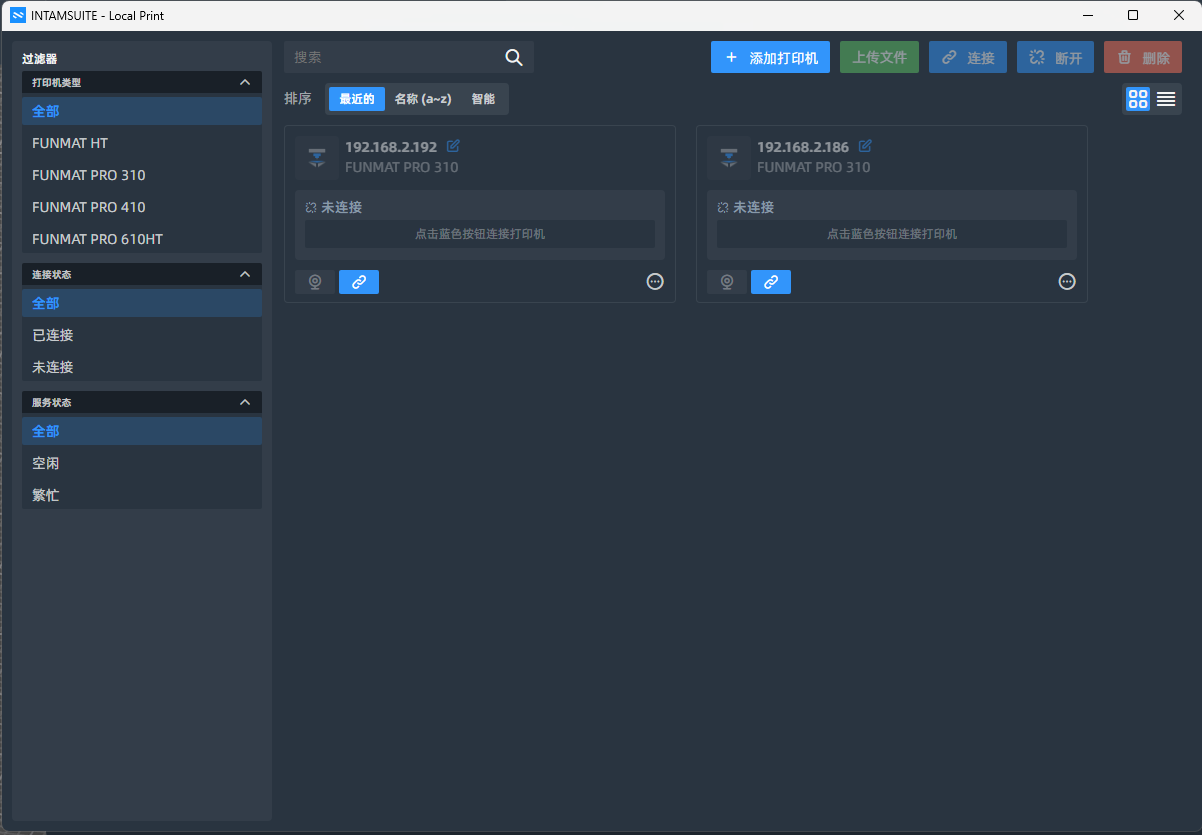
Task: Select printer name text 192.168.2.192
Action: pyautogui.click(x=391, y=147)
